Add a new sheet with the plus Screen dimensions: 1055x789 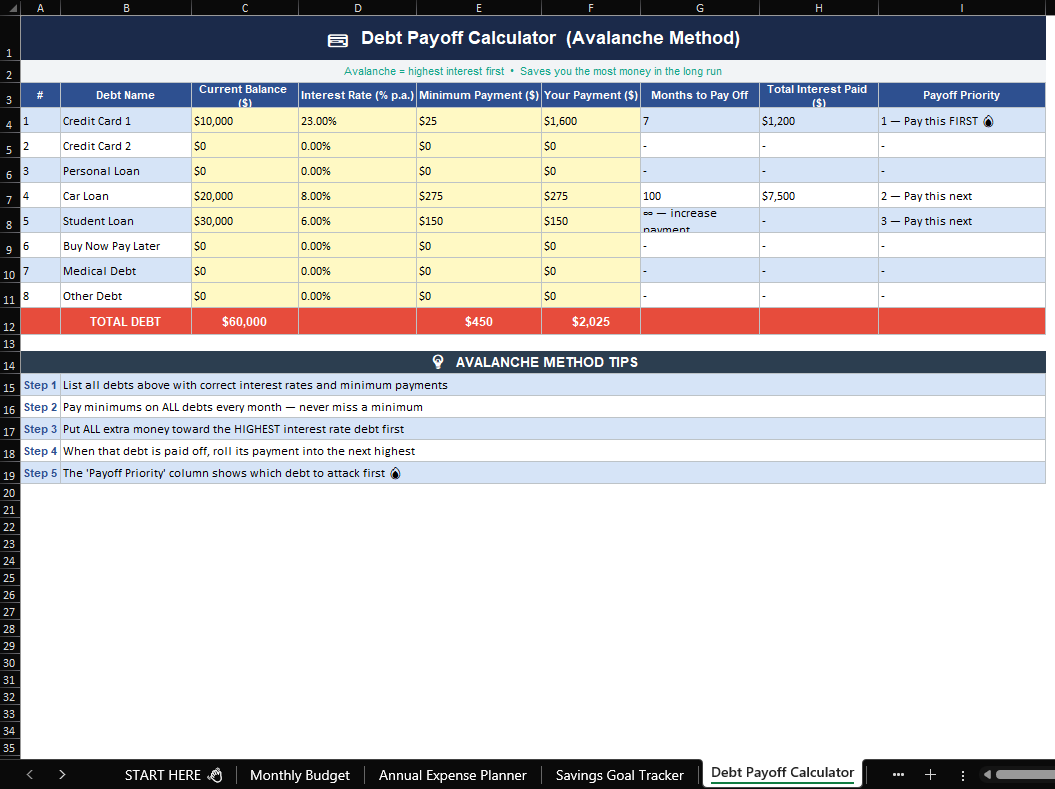point(931,775)
